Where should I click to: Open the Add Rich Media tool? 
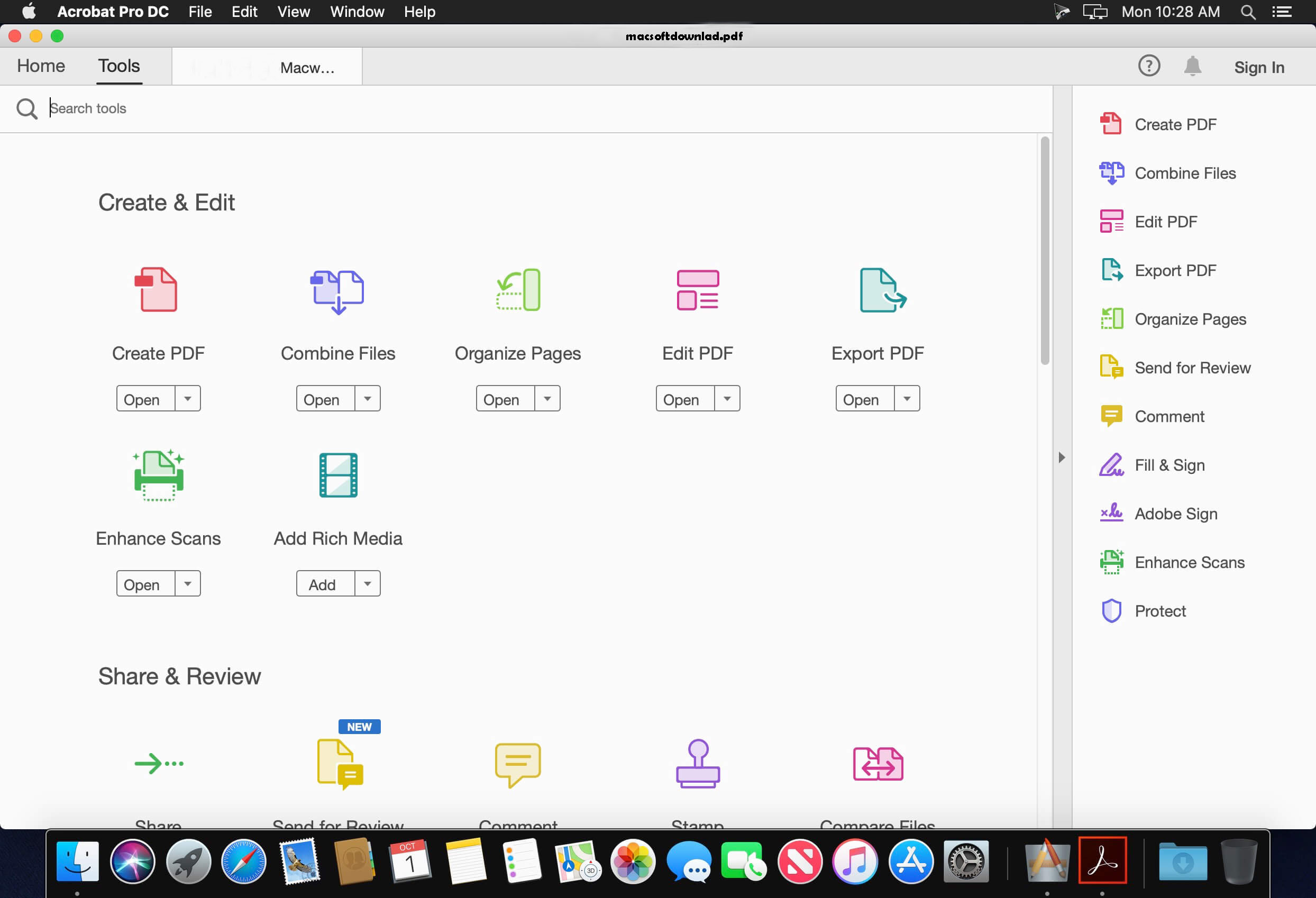click(322, 585)
